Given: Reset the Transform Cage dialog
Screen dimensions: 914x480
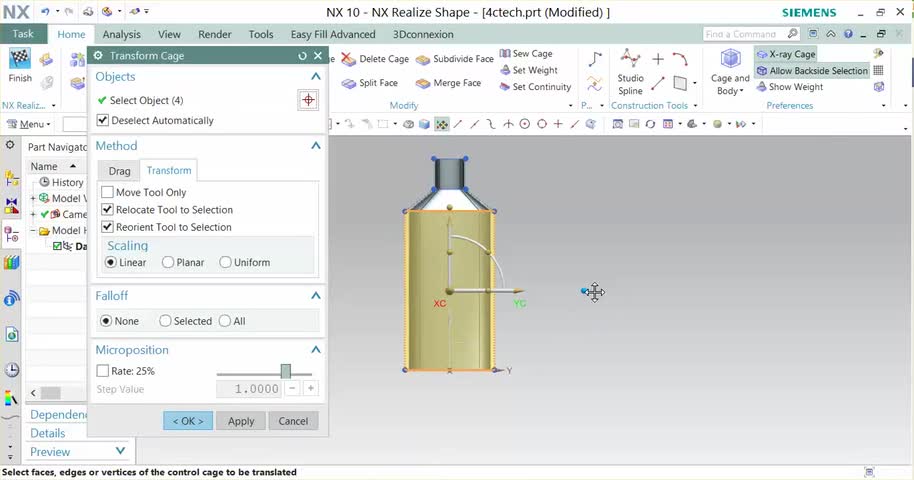Looking at the screenshot, I should point(302,56).
